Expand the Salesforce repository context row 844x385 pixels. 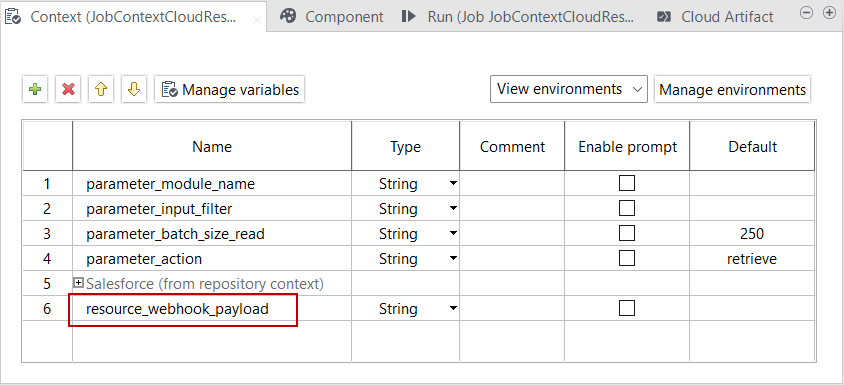tap(79, 283)
